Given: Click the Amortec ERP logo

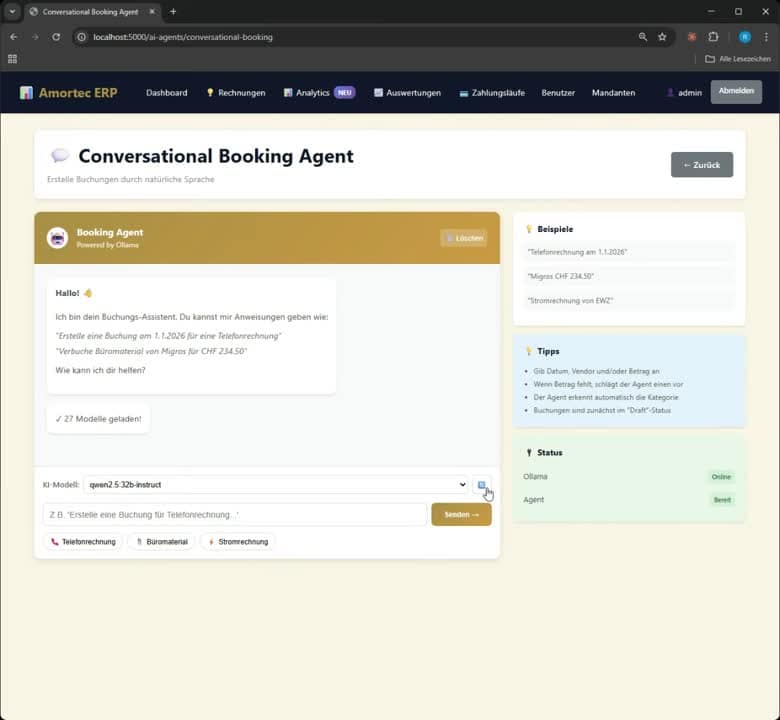Looking at the screenshot, I should pos(69,93).
